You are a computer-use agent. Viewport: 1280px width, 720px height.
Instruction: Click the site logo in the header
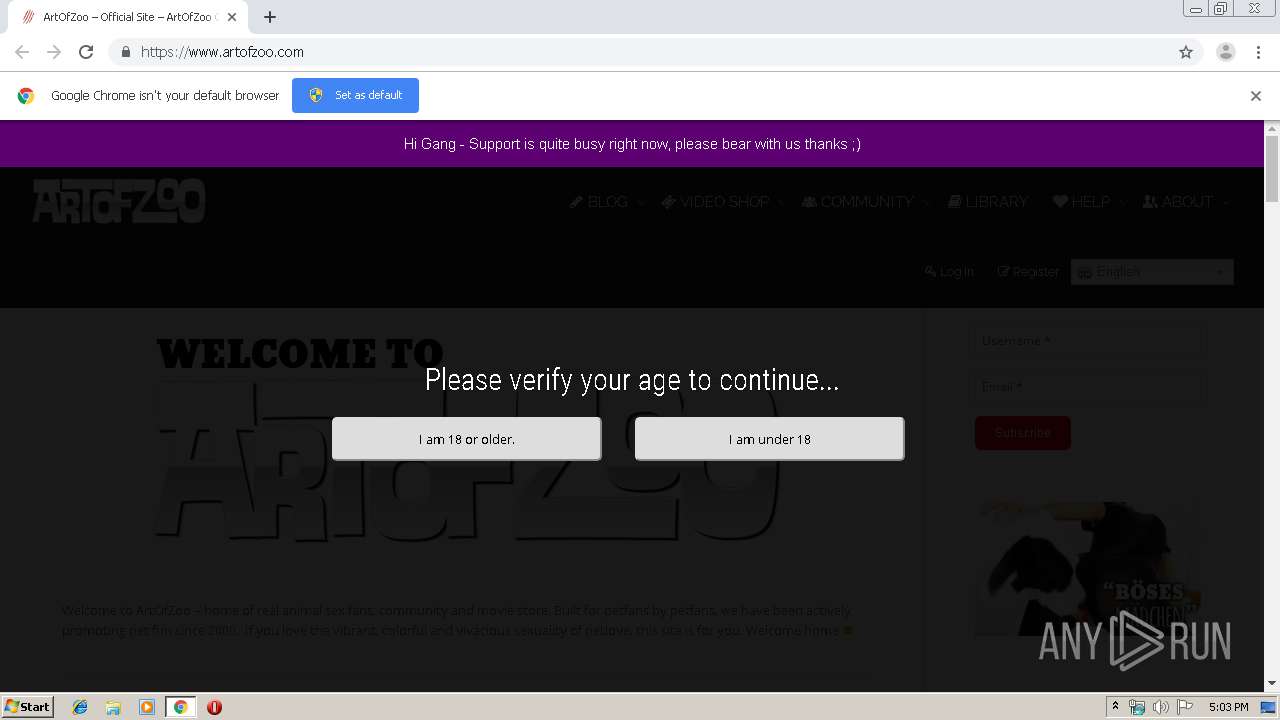point(119,201)
